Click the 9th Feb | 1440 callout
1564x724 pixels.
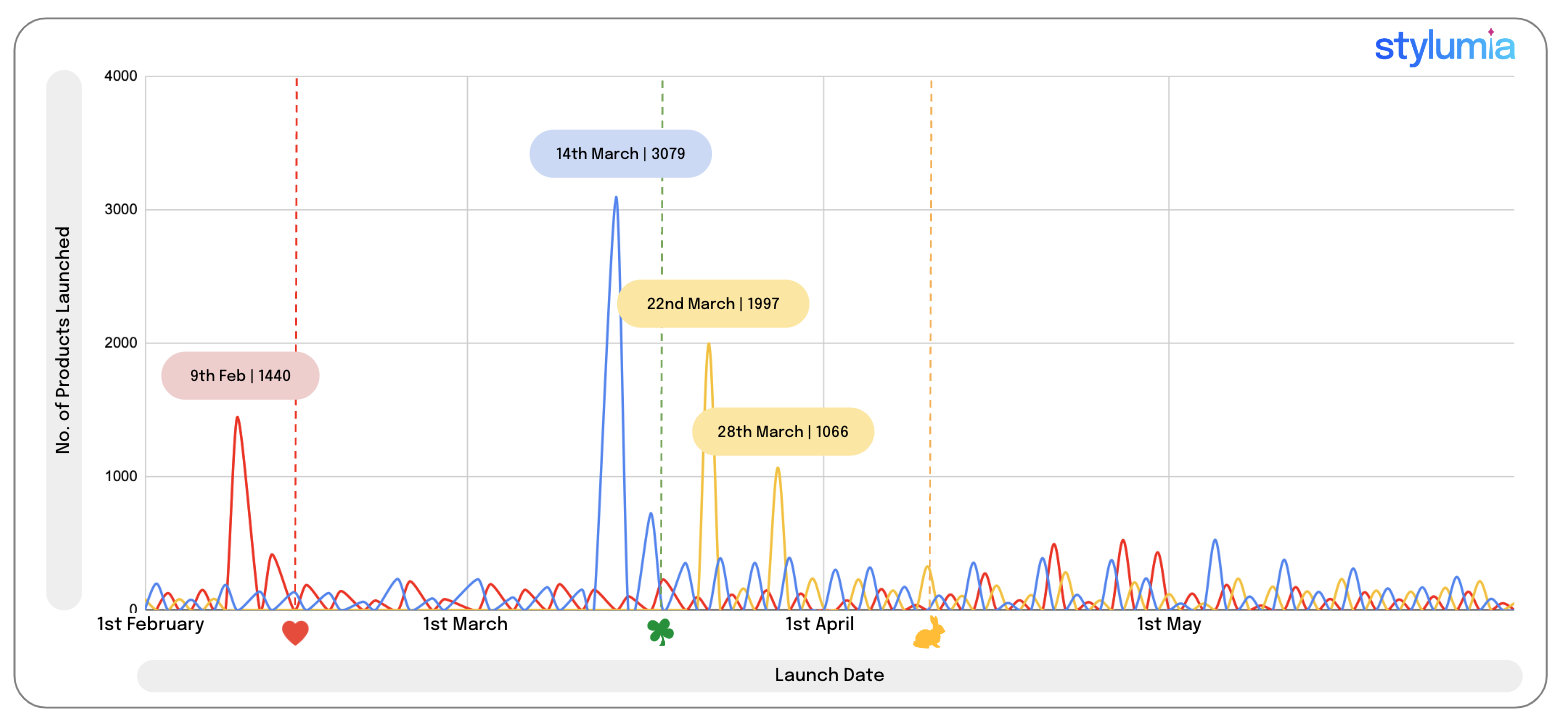tap(240, 376)
